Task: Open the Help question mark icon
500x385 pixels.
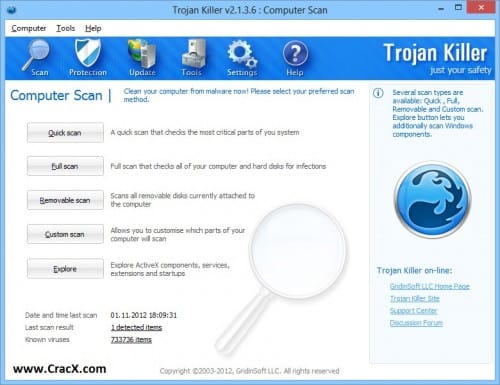Action: pos(295,57)
